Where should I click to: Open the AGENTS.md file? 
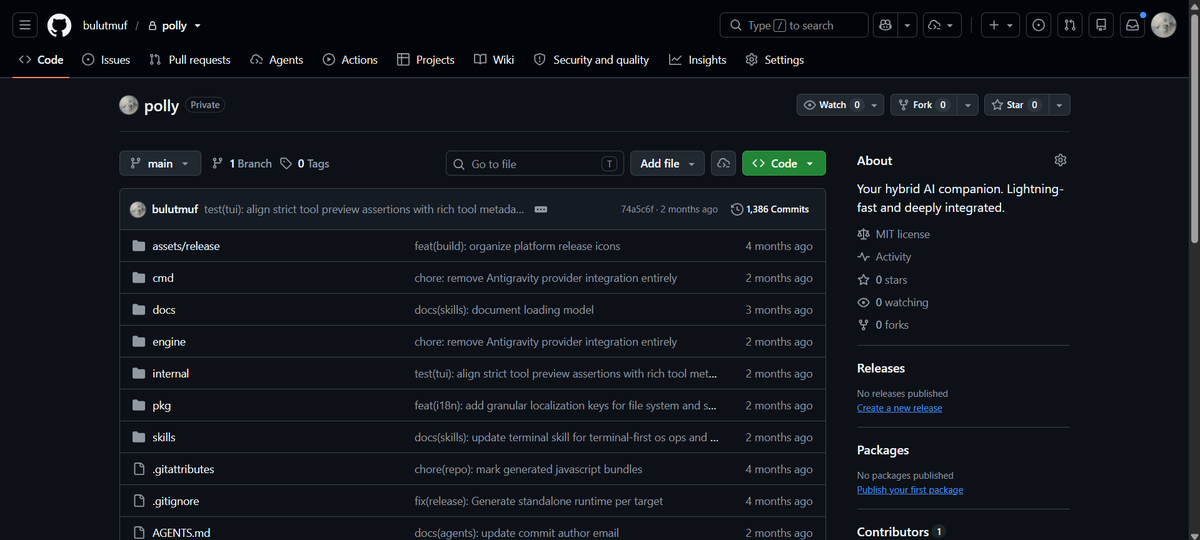point(181,533)
